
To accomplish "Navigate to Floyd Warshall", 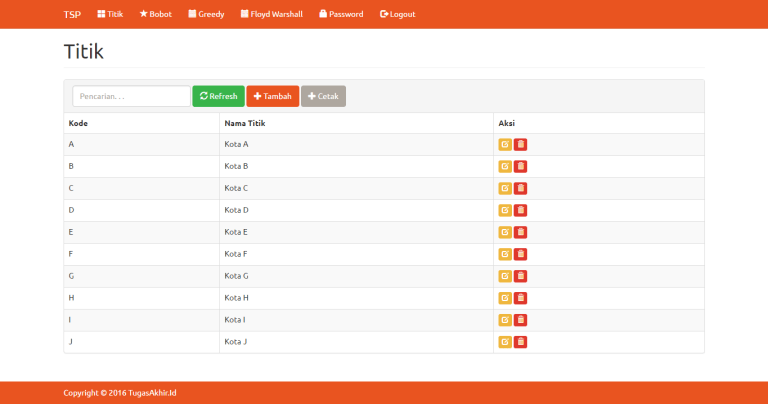I will click(x=271, y=15).
